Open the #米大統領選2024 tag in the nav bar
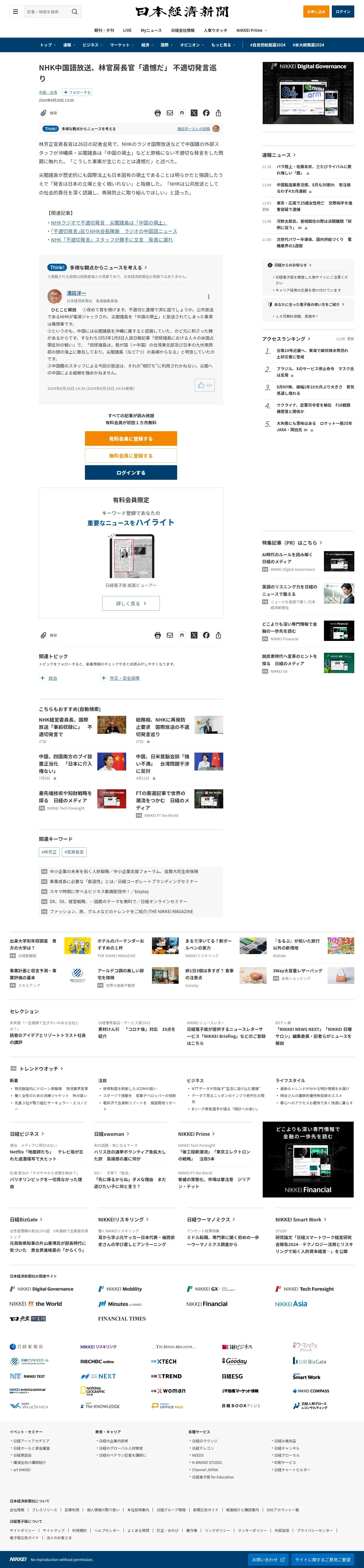This screenshot has height=1568, width=364. point(308,45)
